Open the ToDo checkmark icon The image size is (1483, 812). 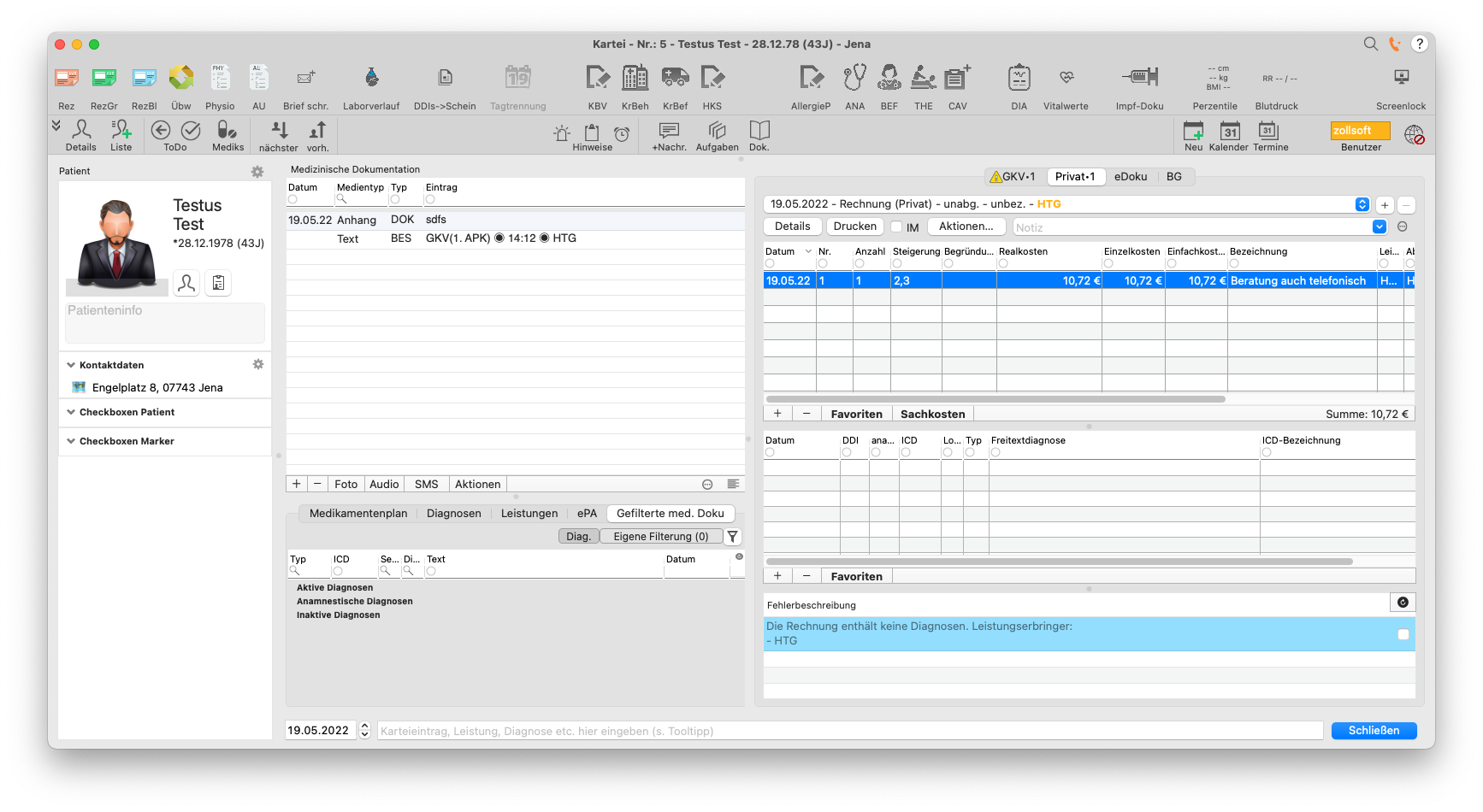pos(191,130)
